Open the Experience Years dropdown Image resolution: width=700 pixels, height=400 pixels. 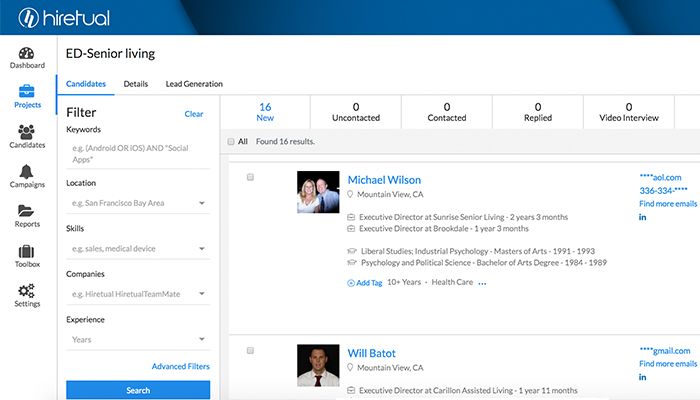click(x=138, y=339)
